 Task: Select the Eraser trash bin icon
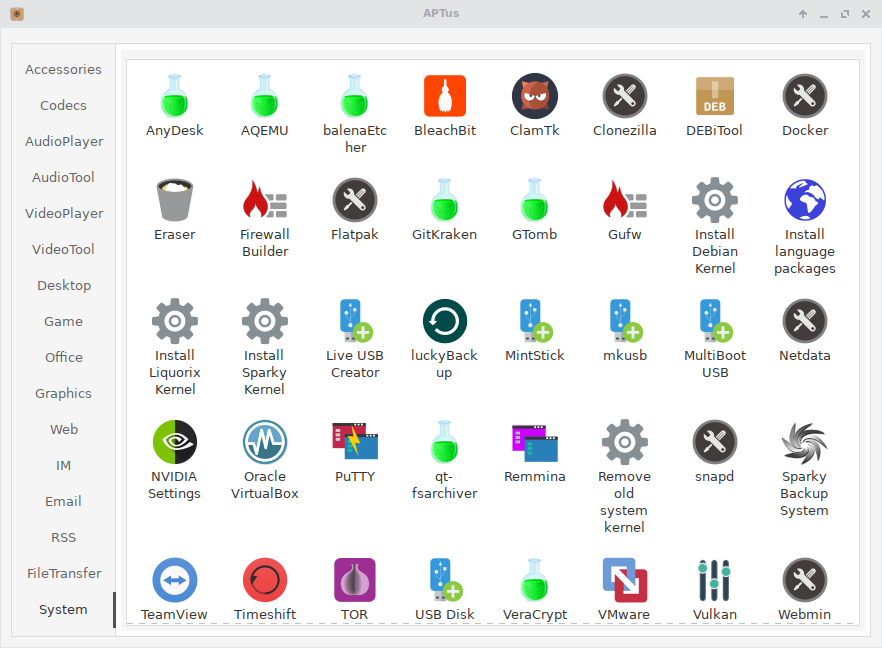[174, 200]
